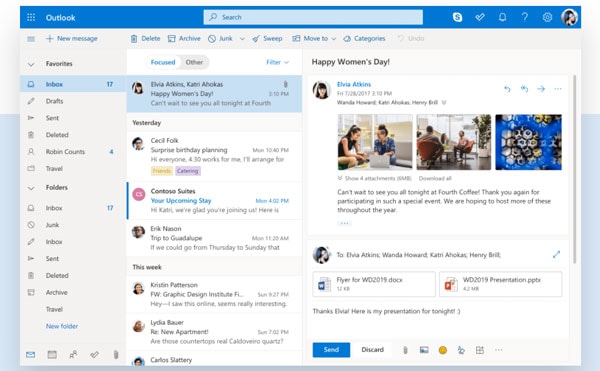Send the reply

click(331, 350)
